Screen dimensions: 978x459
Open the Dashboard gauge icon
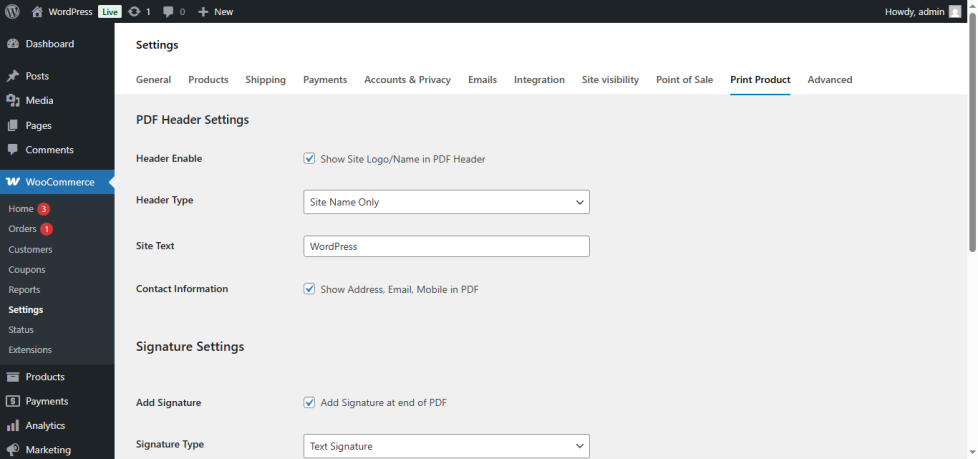coord(13,44)
